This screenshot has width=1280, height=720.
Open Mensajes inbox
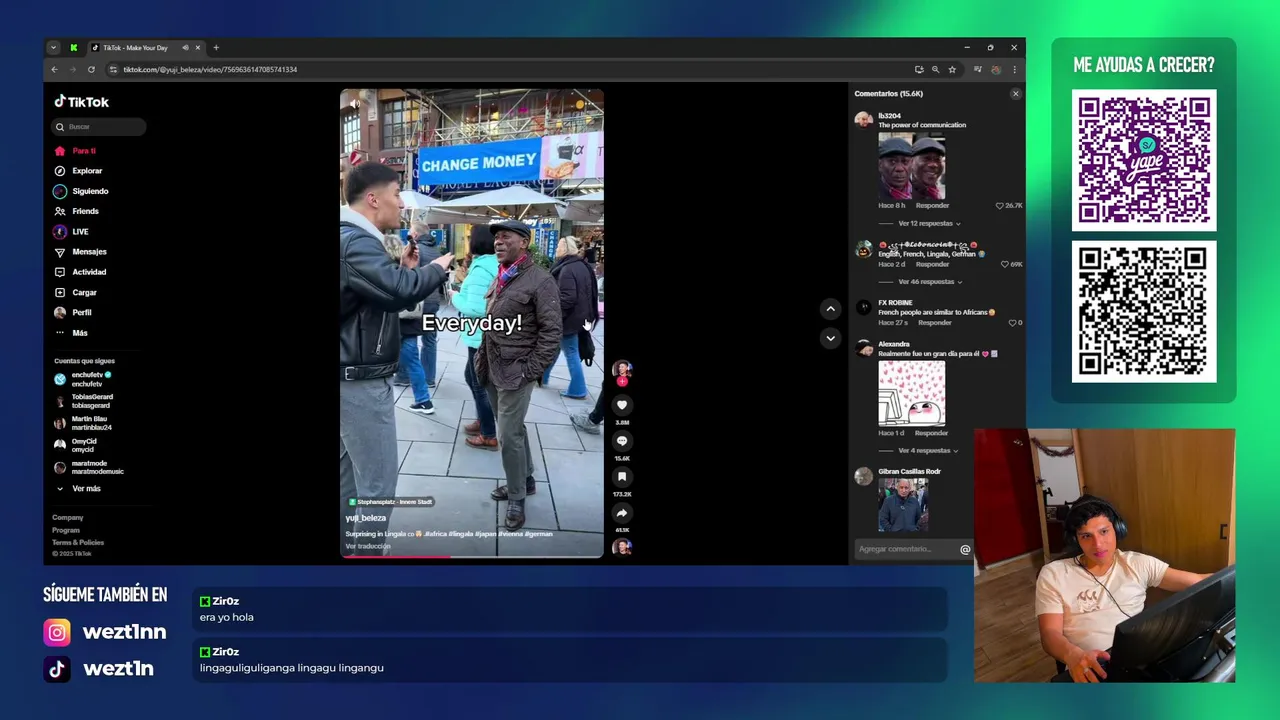click(80, 252)
